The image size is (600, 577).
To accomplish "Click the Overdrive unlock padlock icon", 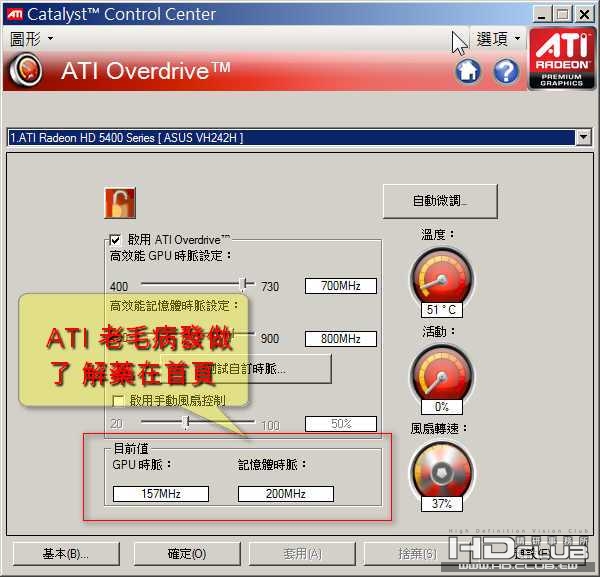I will (x=120, y=203).
